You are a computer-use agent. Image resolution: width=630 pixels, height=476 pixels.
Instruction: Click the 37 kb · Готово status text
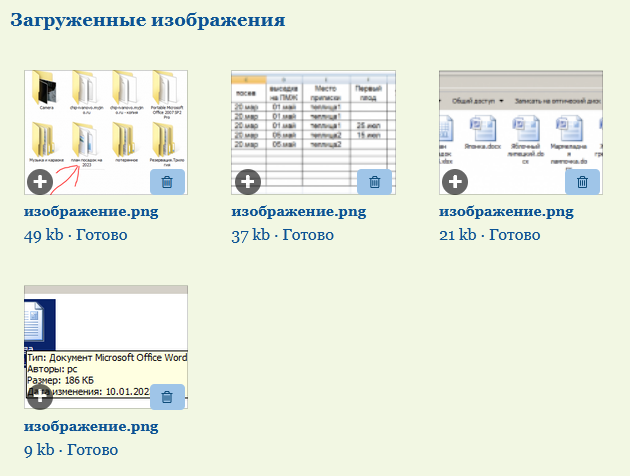(x=283, y=235)
